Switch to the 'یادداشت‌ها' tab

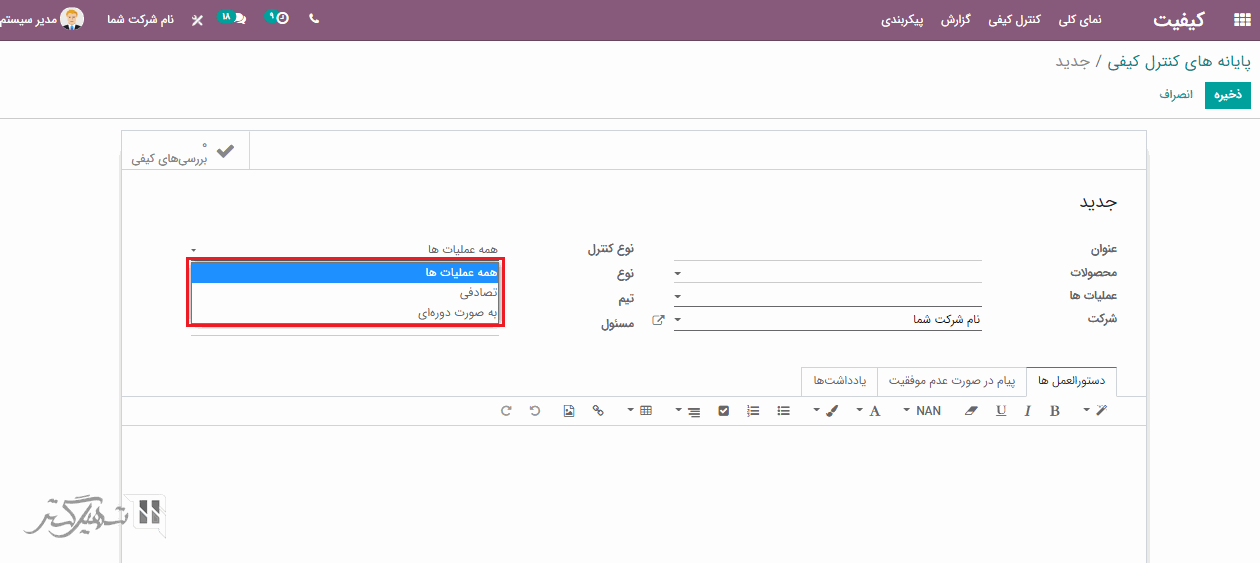(x=840, y=381)
